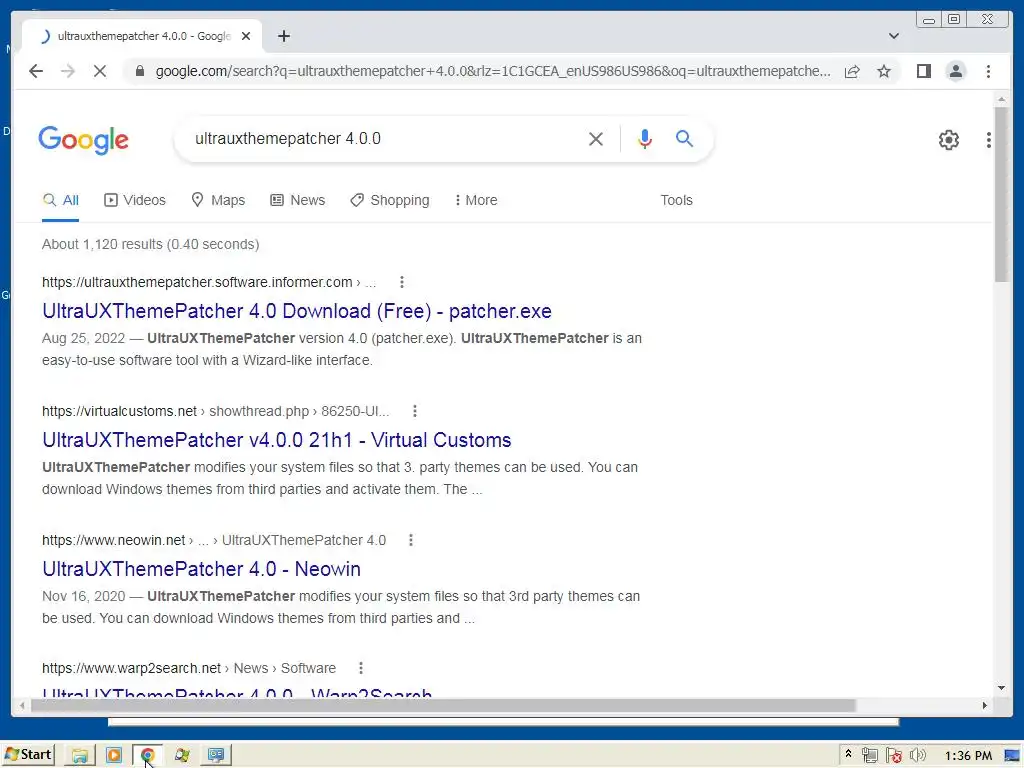Open Chrome's three-dot menu
Viewport: 1024px width, 768px height.
(988, 71)
